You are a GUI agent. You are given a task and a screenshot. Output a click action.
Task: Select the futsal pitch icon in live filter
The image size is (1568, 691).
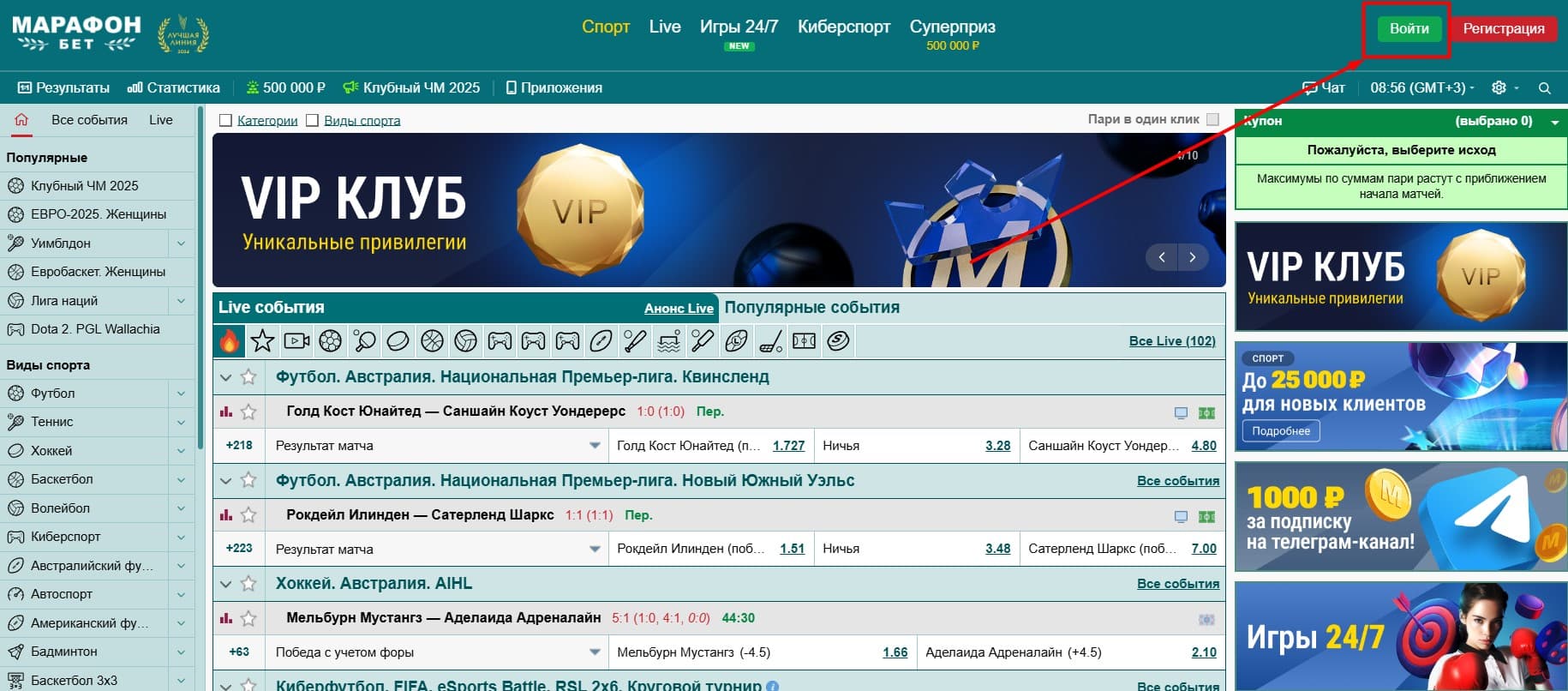point(804,341)
